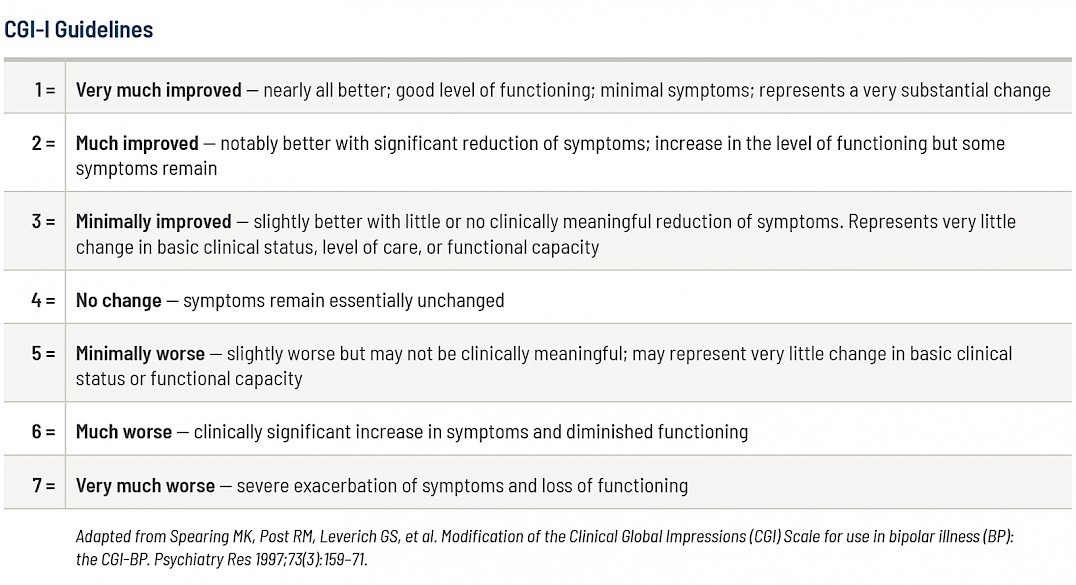Viewport: 1076px width, 585px height.
Task: Click the bold "Much worse" label
Action: click(x=124, y=432)
